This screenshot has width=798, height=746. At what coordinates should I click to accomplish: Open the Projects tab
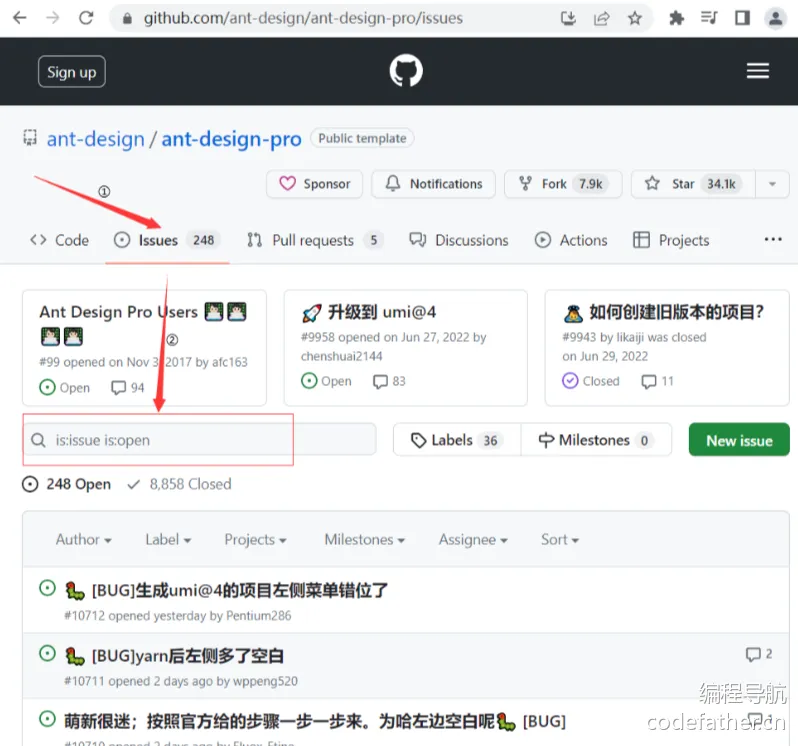tap(671, 240)
